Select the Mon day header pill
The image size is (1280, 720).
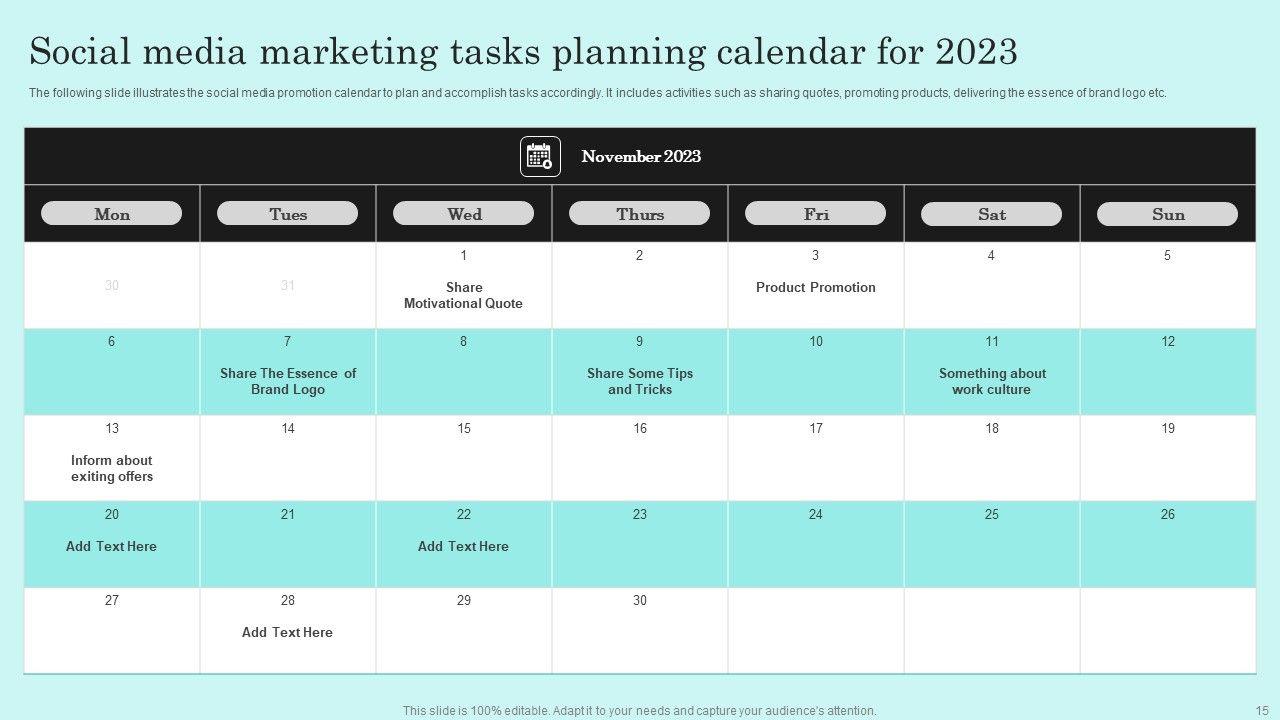point(111,214)
